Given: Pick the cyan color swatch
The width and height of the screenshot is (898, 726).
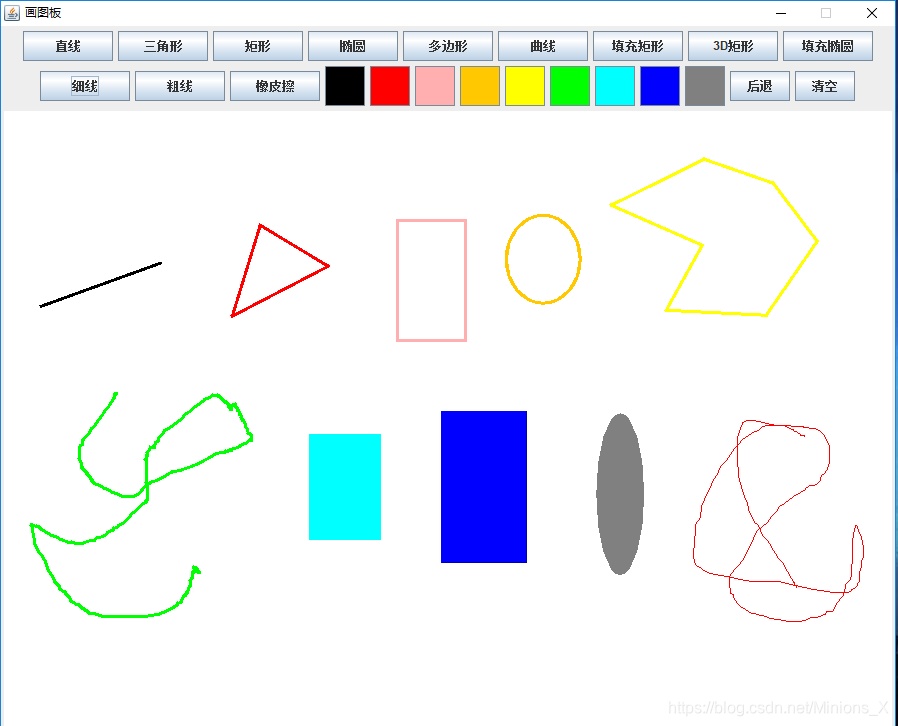Looking at the screenshot, I should [x=615, y=86].
